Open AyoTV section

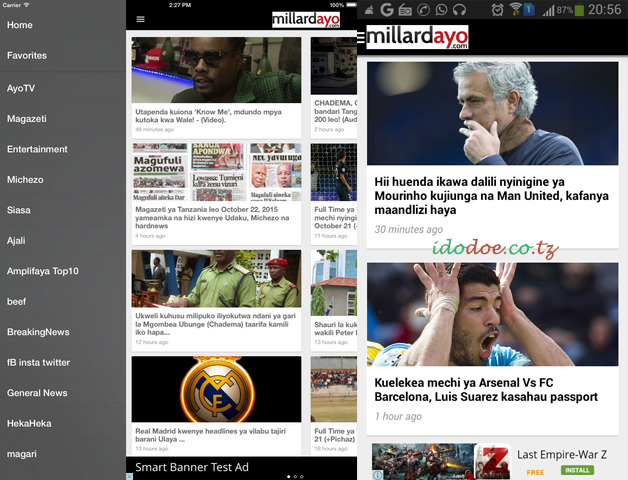point(62,88)
